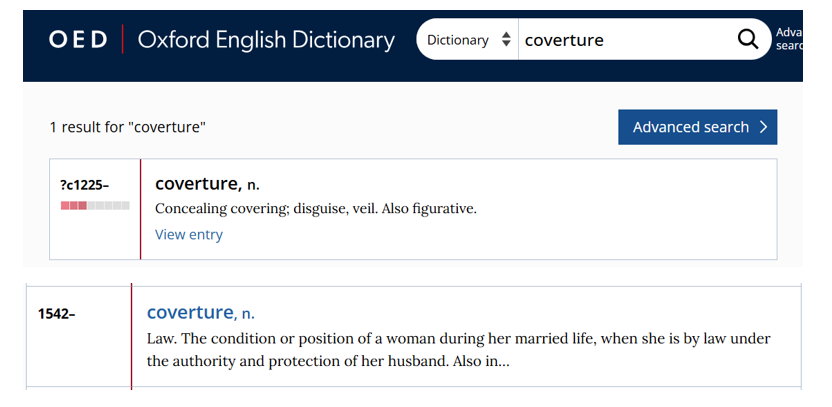Click the blue coverture, n. law entry
Viewport: 832px width, 407px height.
coord(201,313)
